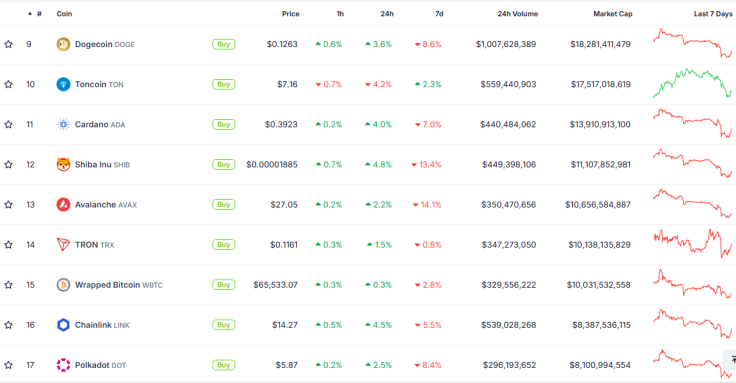This screenshot has height=383, width=736.
Task: Add Polkadot to favorites with star
Action: [8, 365]
